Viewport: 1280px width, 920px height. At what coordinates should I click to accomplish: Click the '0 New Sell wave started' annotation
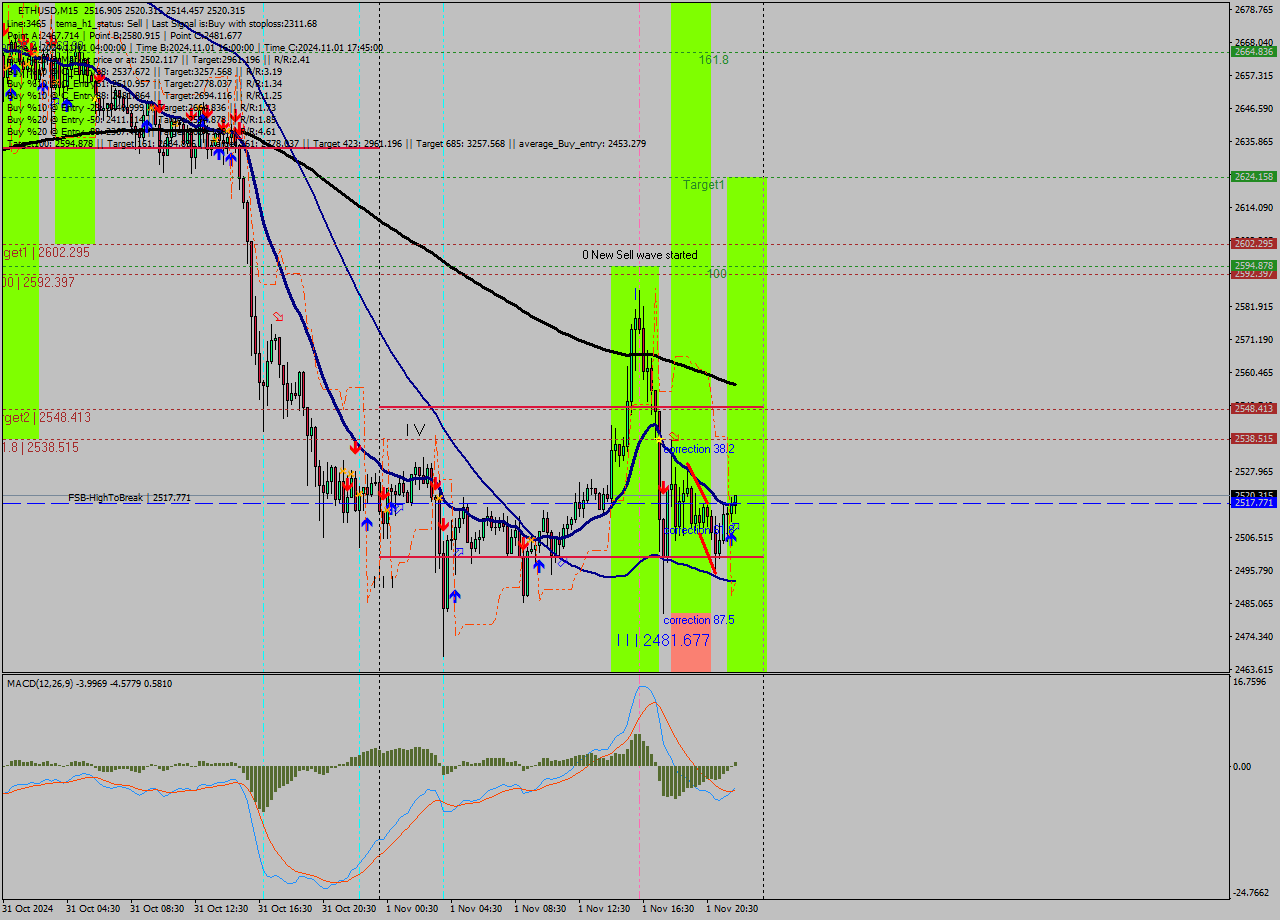(x=640, y=255)
